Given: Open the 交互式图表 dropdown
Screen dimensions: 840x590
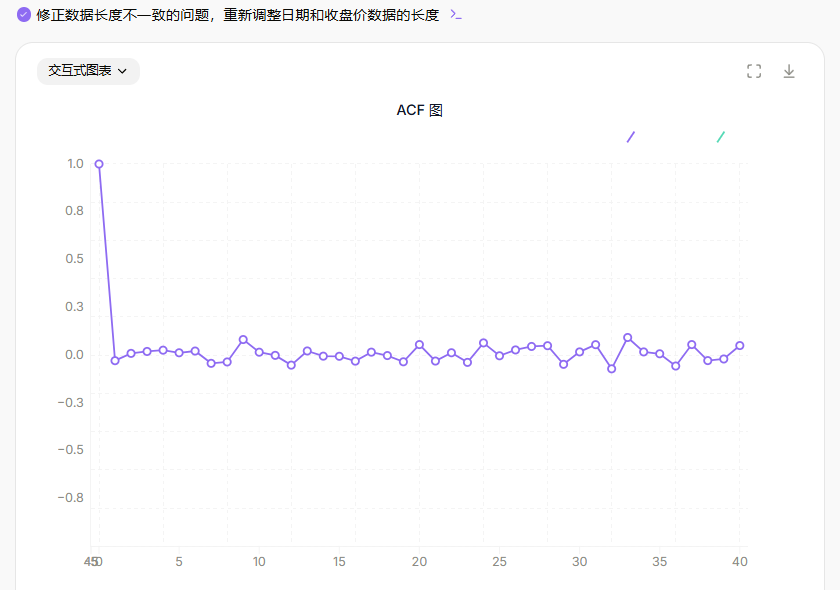Looking at the screenshot, I should 88,71.
